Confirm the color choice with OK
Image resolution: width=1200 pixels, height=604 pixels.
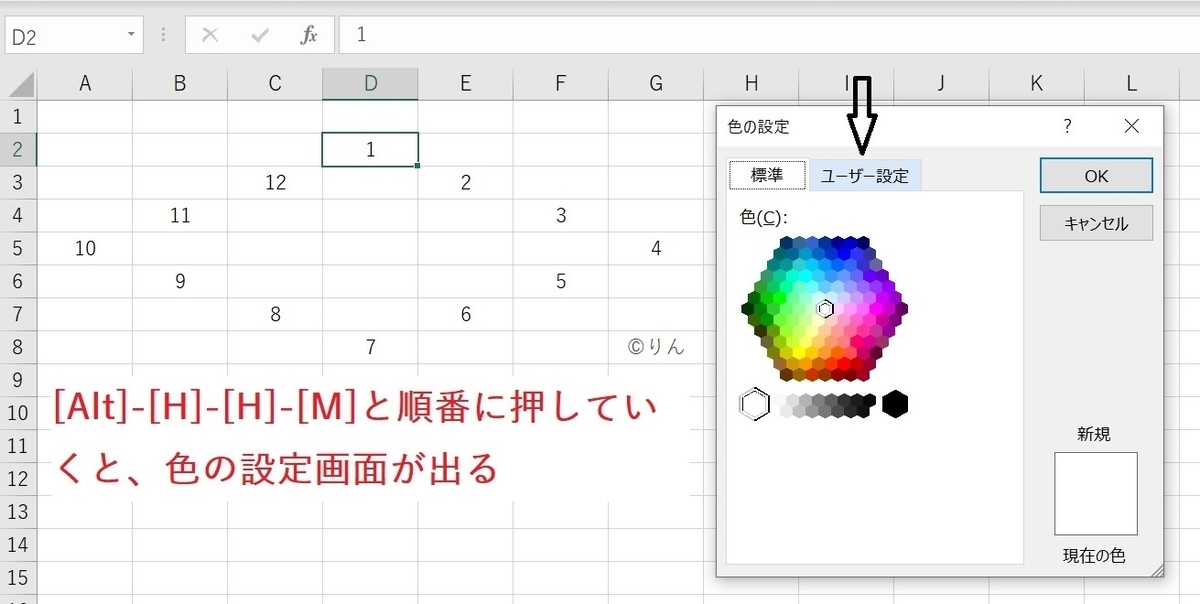click(x=1095, y=175)
